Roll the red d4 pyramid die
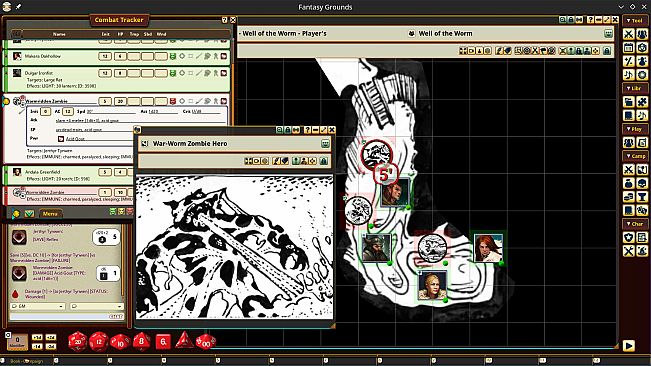The image size is (651, 366). pos(184,340)
